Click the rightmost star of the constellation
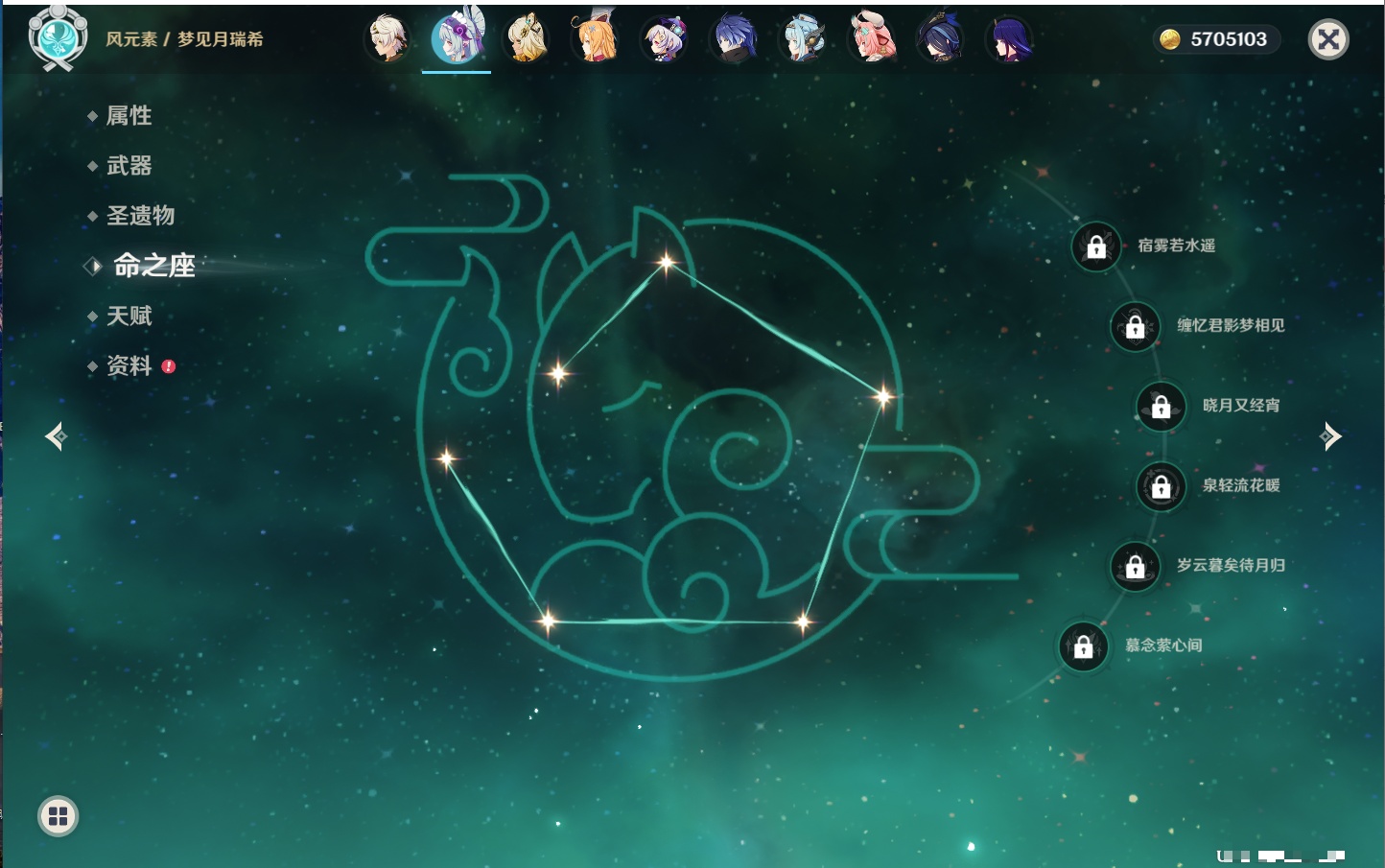This screenshot has height=868, width=1385. (883, 395)
